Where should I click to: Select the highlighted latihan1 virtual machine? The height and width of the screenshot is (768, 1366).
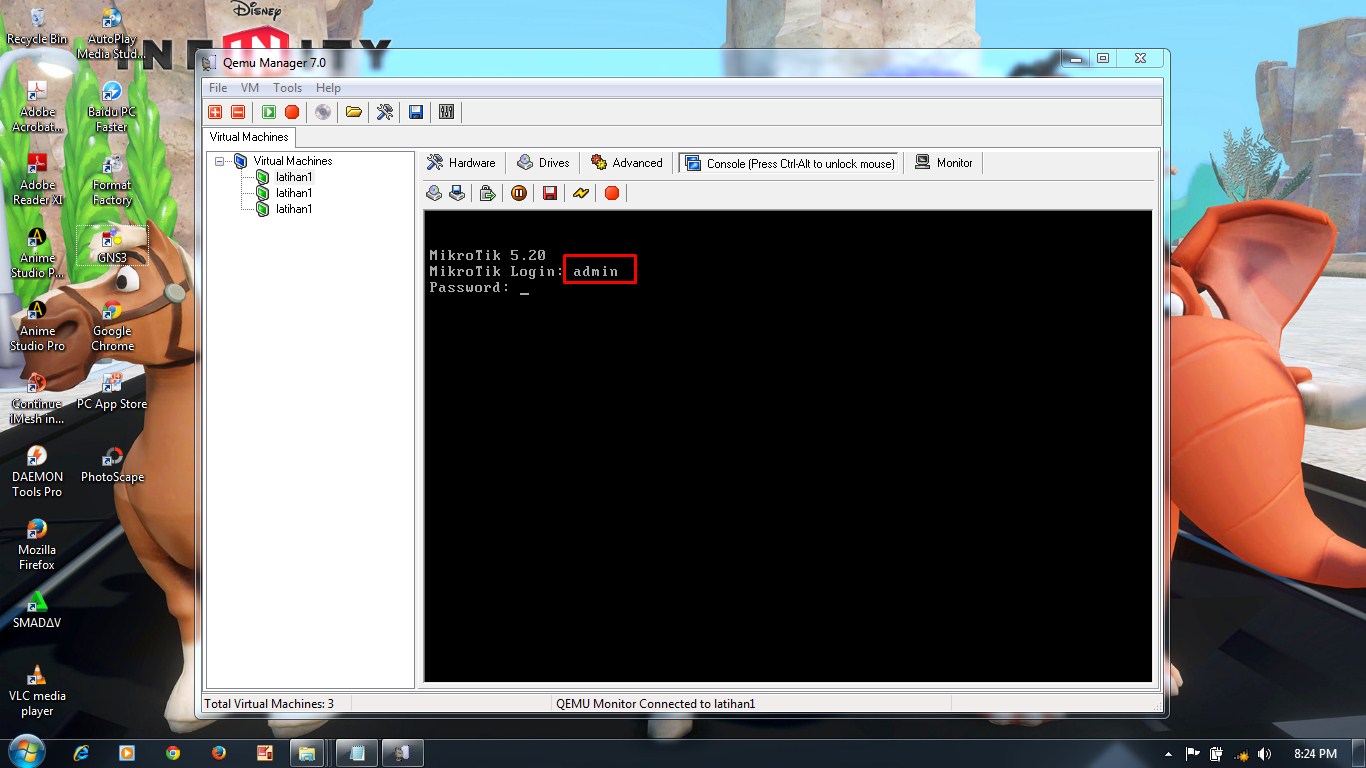[x=293, y=177]
